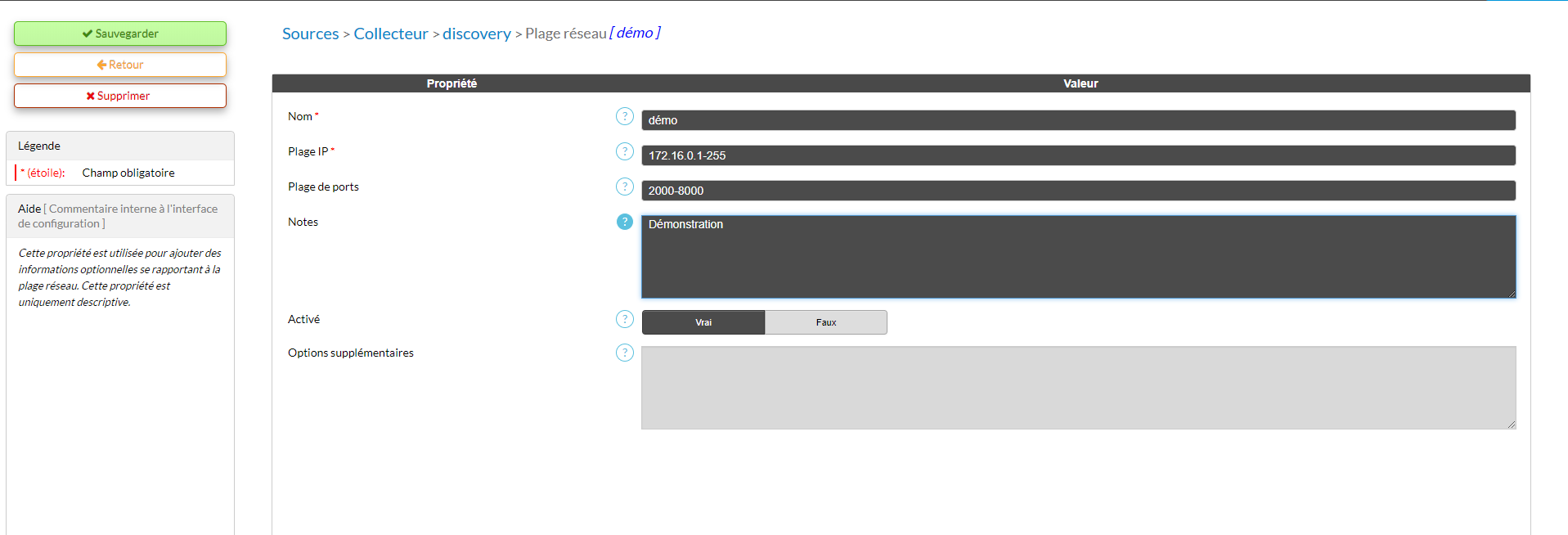Screen dimensions: 1568x535
Task: Click Supprimer to delete the range
Action: 120,96
